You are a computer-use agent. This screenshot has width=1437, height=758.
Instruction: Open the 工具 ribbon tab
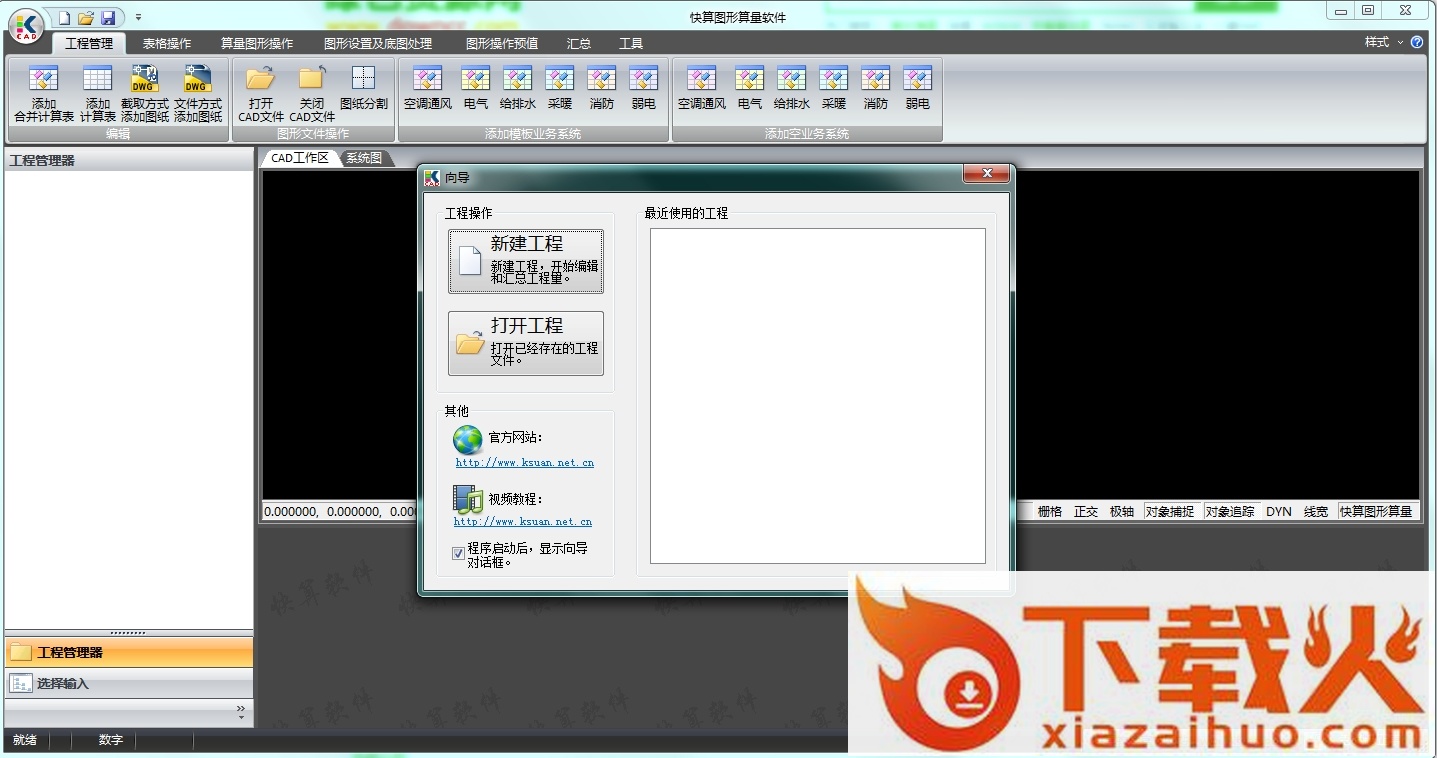point(631,44)
